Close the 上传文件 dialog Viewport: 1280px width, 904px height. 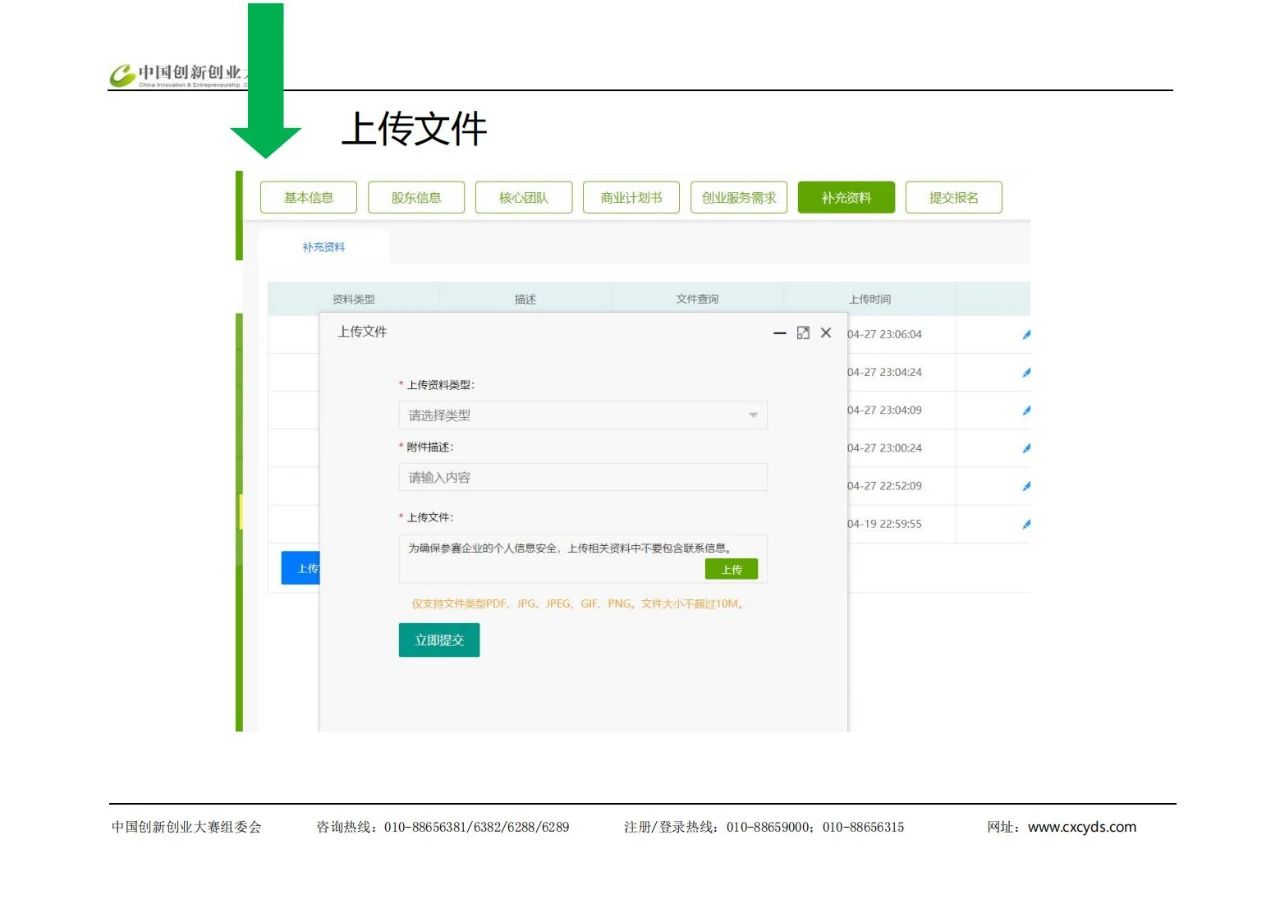pos(826,333)
